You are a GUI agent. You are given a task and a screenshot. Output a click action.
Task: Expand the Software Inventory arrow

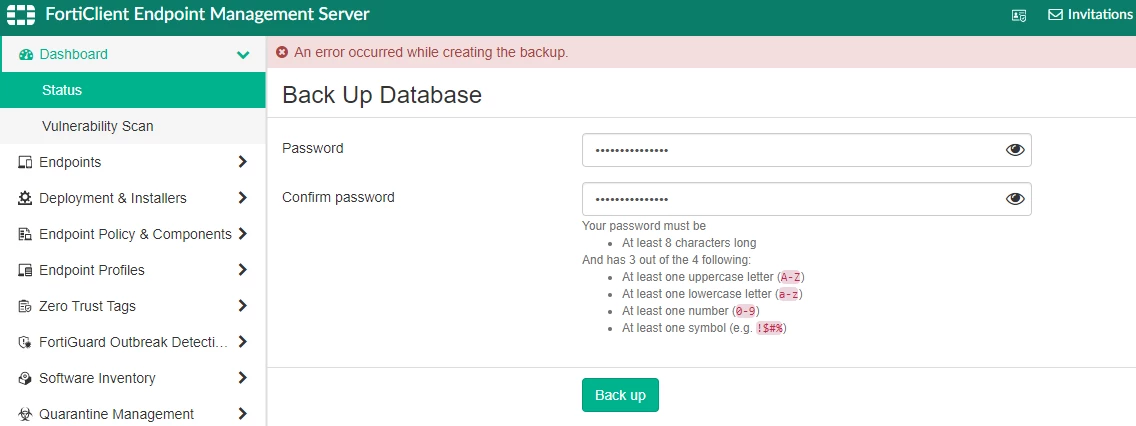click(x=243, y=378)
